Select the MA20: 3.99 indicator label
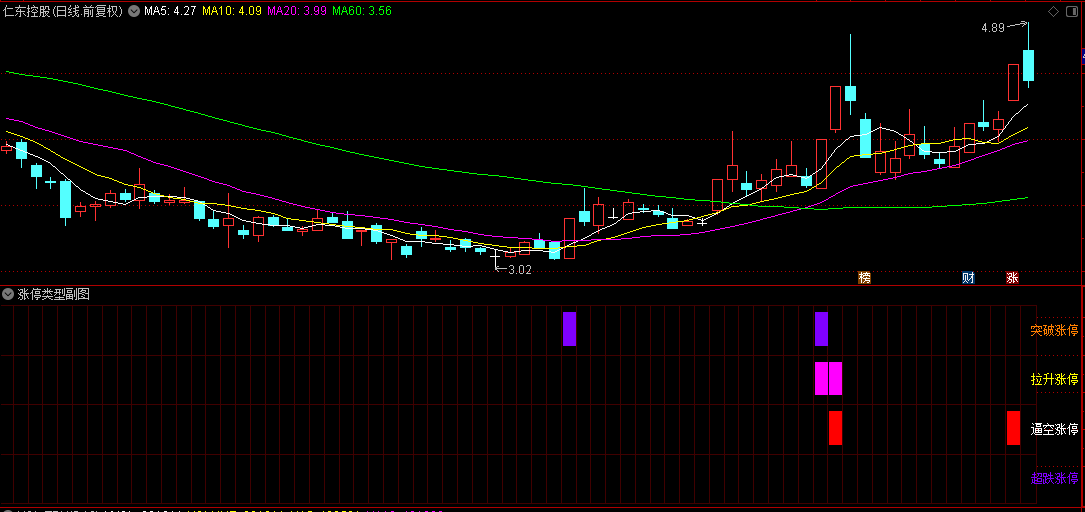The height and width of the screenshot is (512, 1085). click(297, 11)
